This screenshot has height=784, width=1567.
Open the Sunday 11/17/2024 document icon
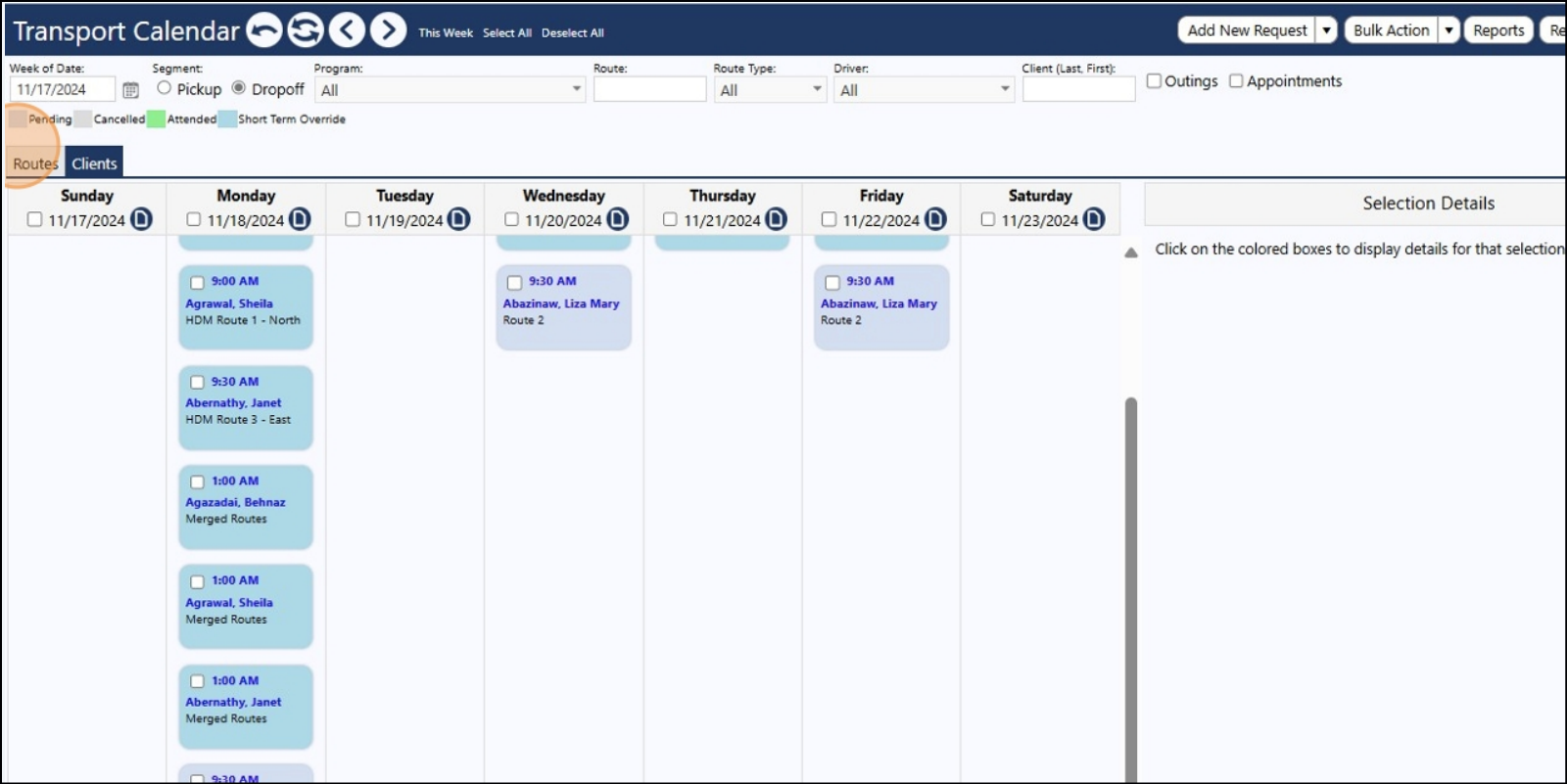point(141,219)
